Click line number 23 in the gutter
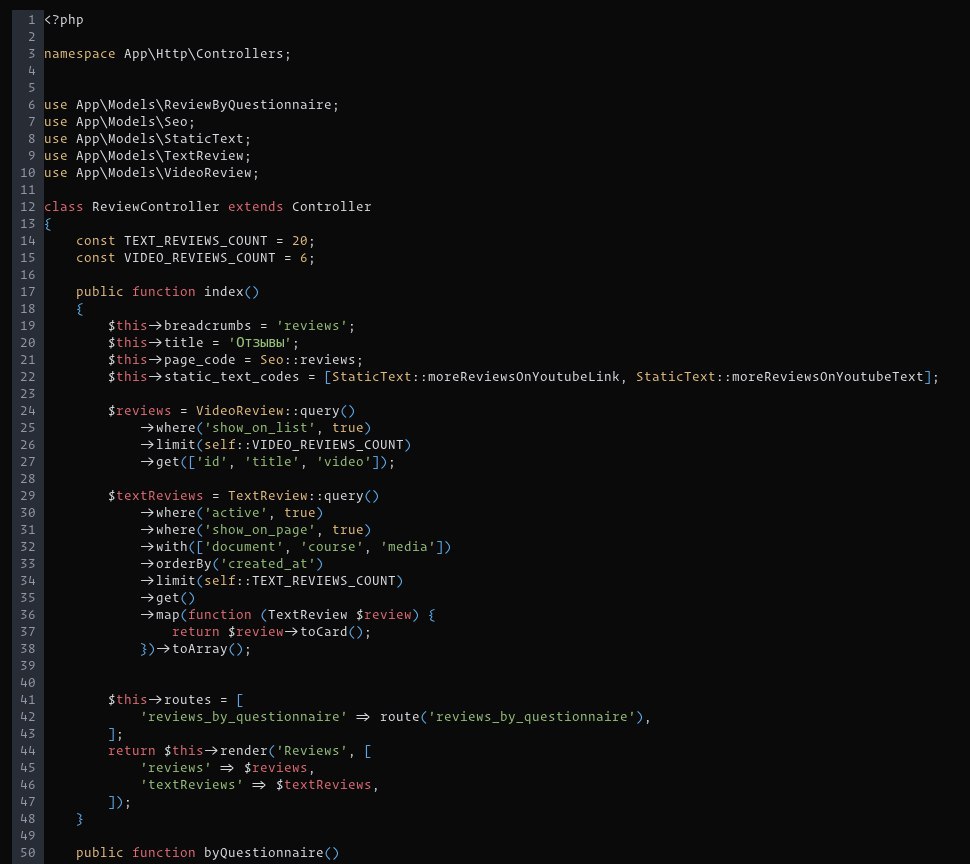970x864 pixels. point(28,394)
